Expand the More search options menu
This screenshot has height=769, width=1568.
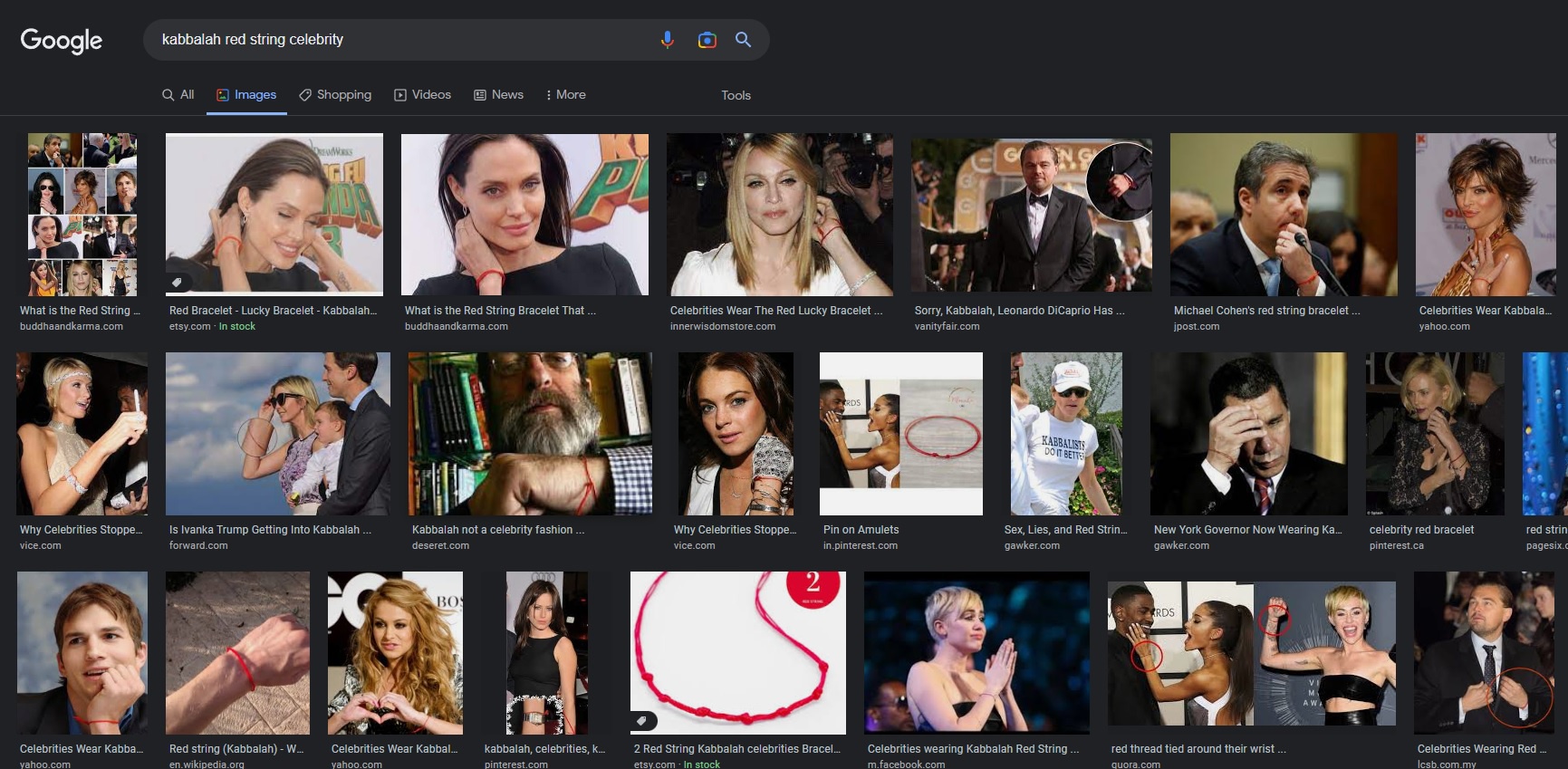coord(565,94)
